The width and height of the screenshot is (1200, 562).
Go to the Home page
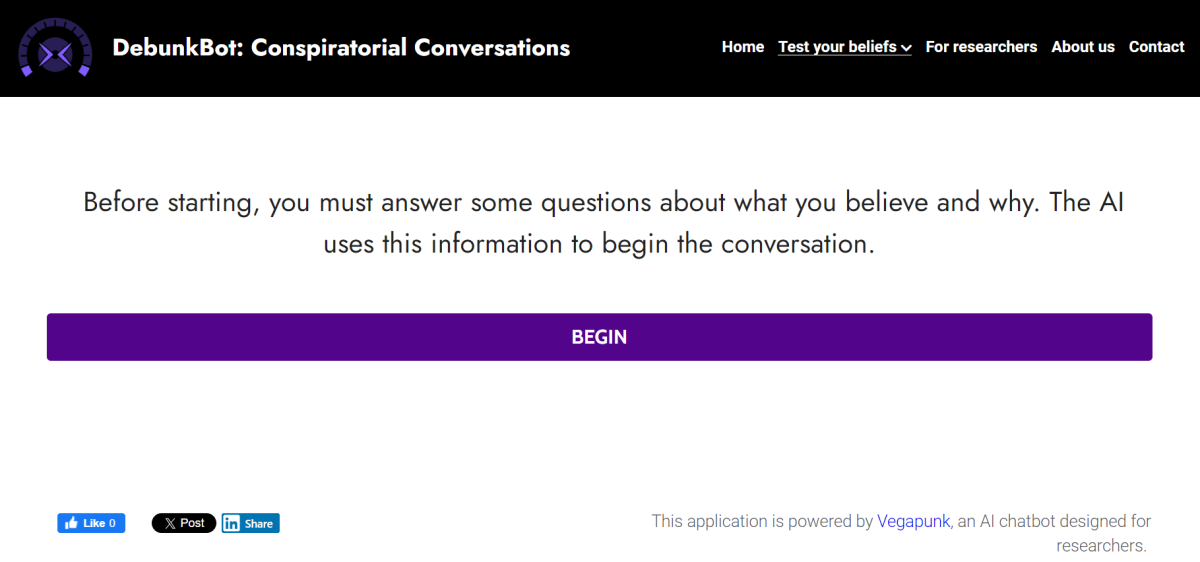point(743,47)
